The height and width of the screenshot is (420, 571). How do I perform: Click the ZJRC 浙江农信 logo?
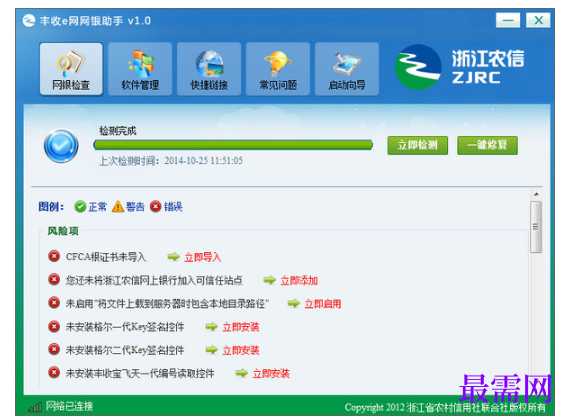(460, 67)
